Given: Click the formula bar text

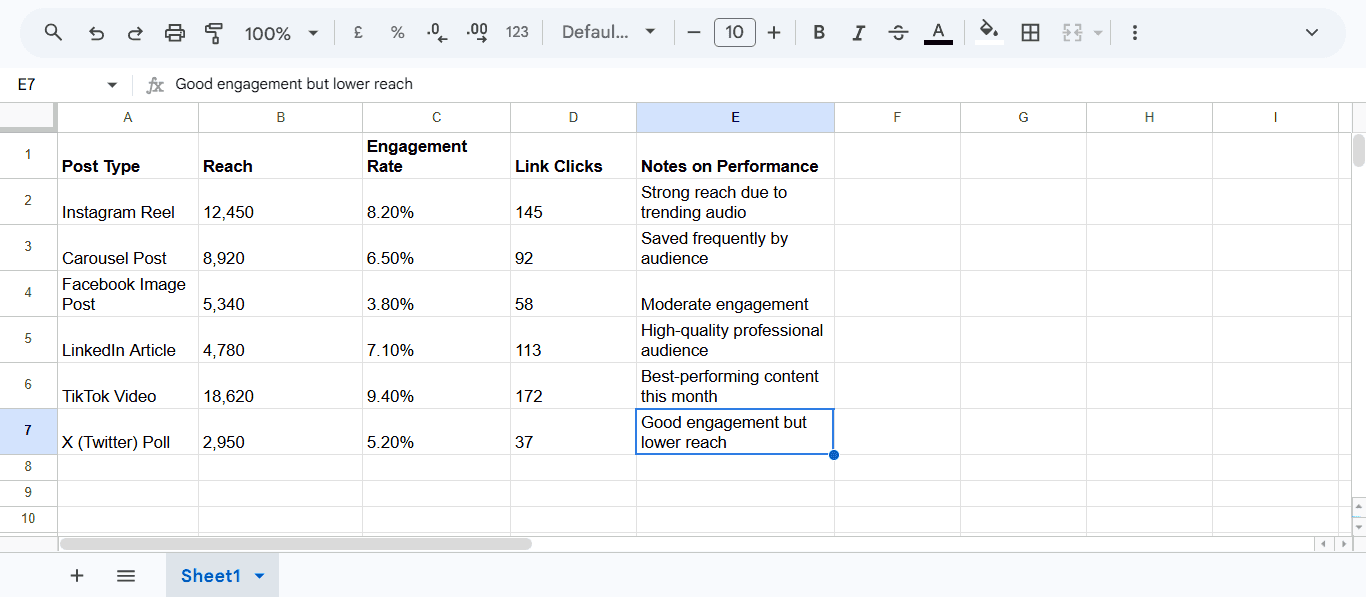Looking at the screenshot, I should (x=294, y=84).
